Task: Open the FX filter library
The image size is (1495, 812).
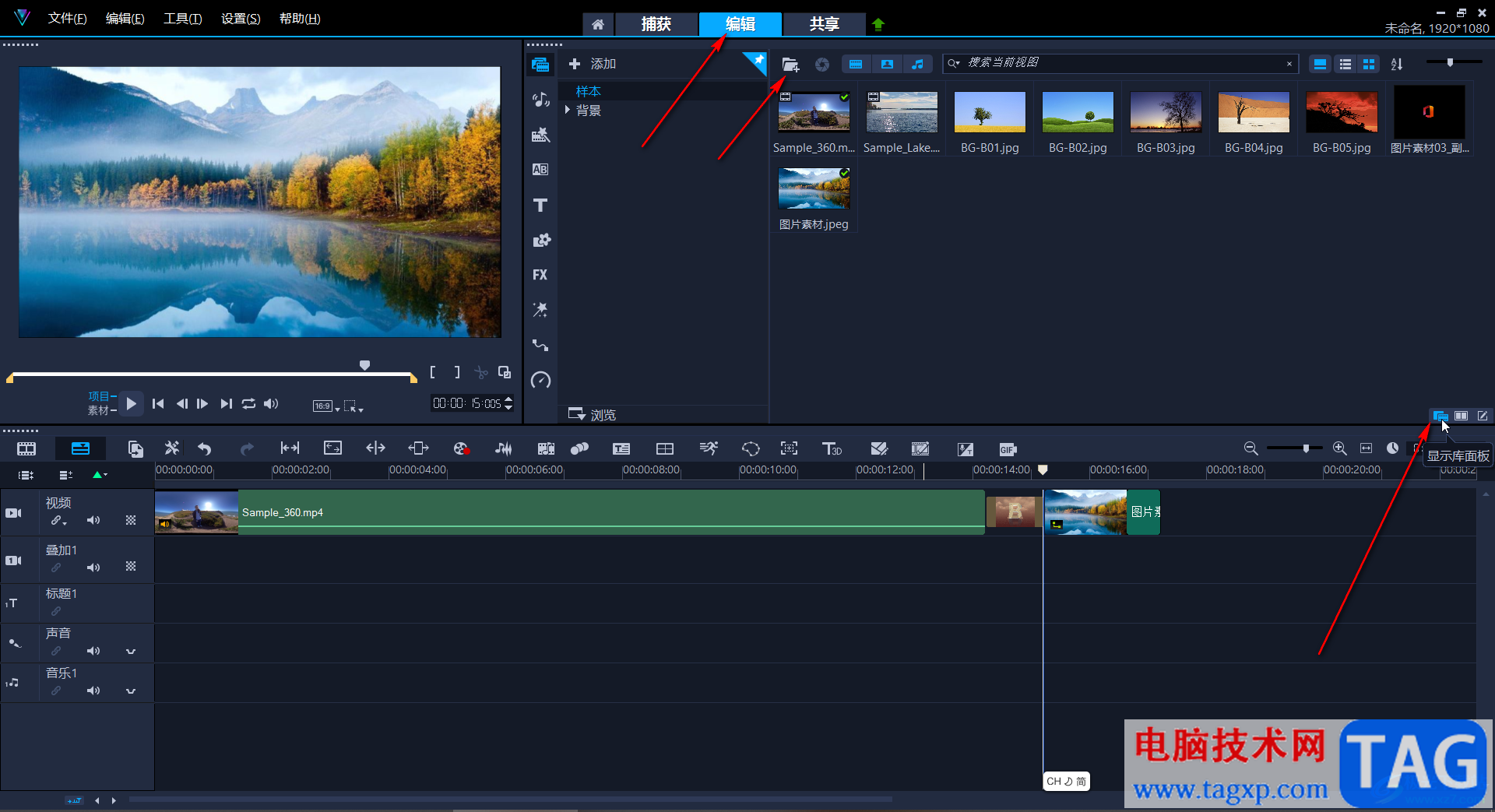Action: click(540, 275)
